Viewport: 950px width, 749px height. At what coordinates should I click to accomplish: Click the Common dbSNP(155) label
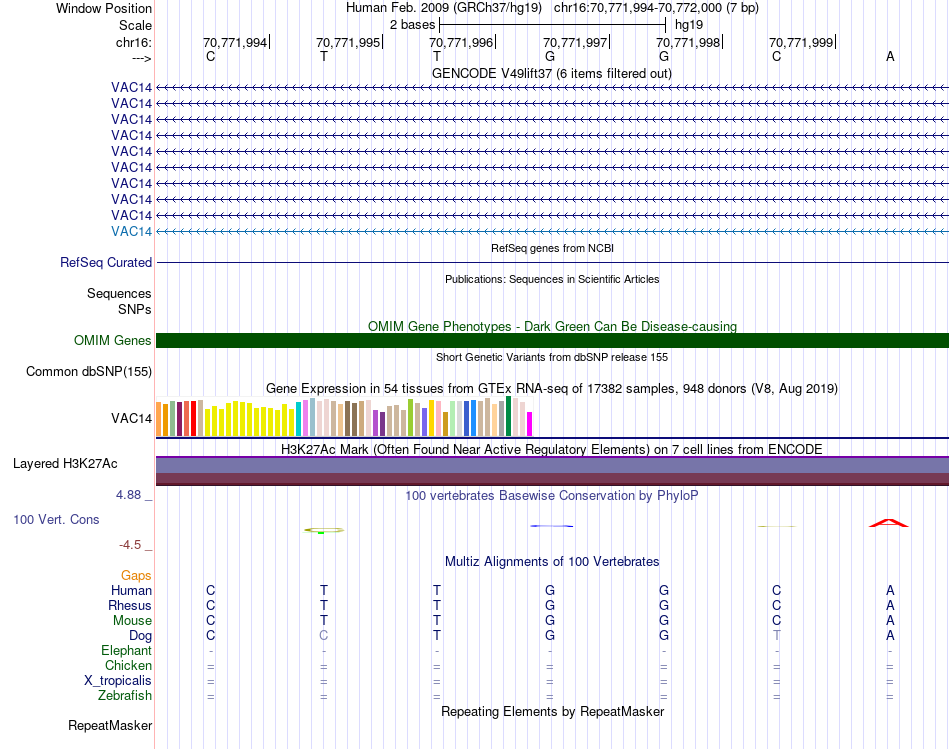coord(89,371)
